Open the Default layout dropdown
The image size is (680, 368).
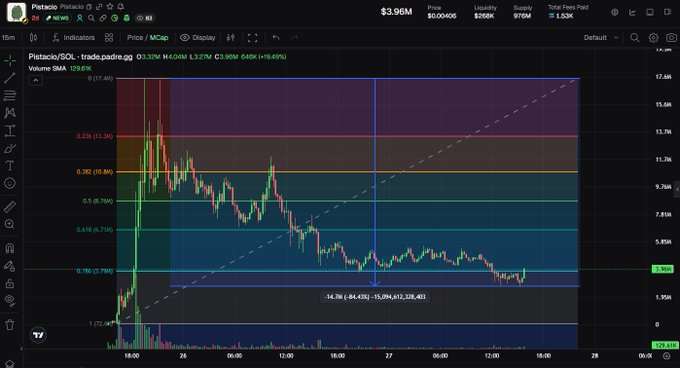coord(601,38)
